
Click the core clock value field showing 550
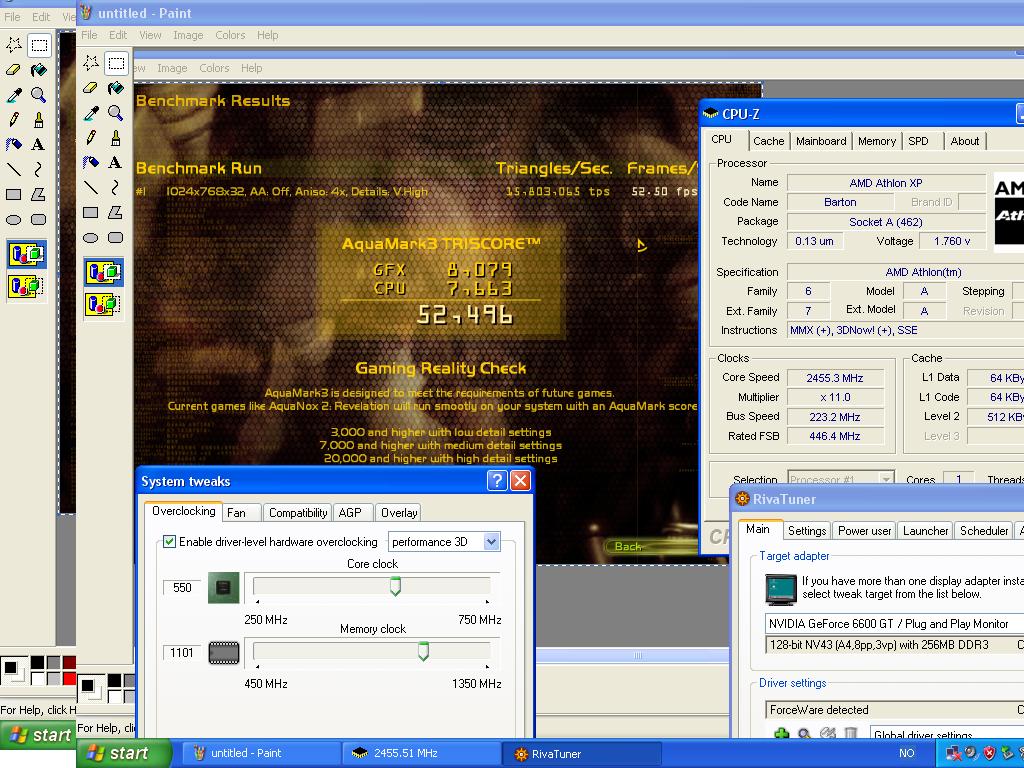(x=182, y=587)
